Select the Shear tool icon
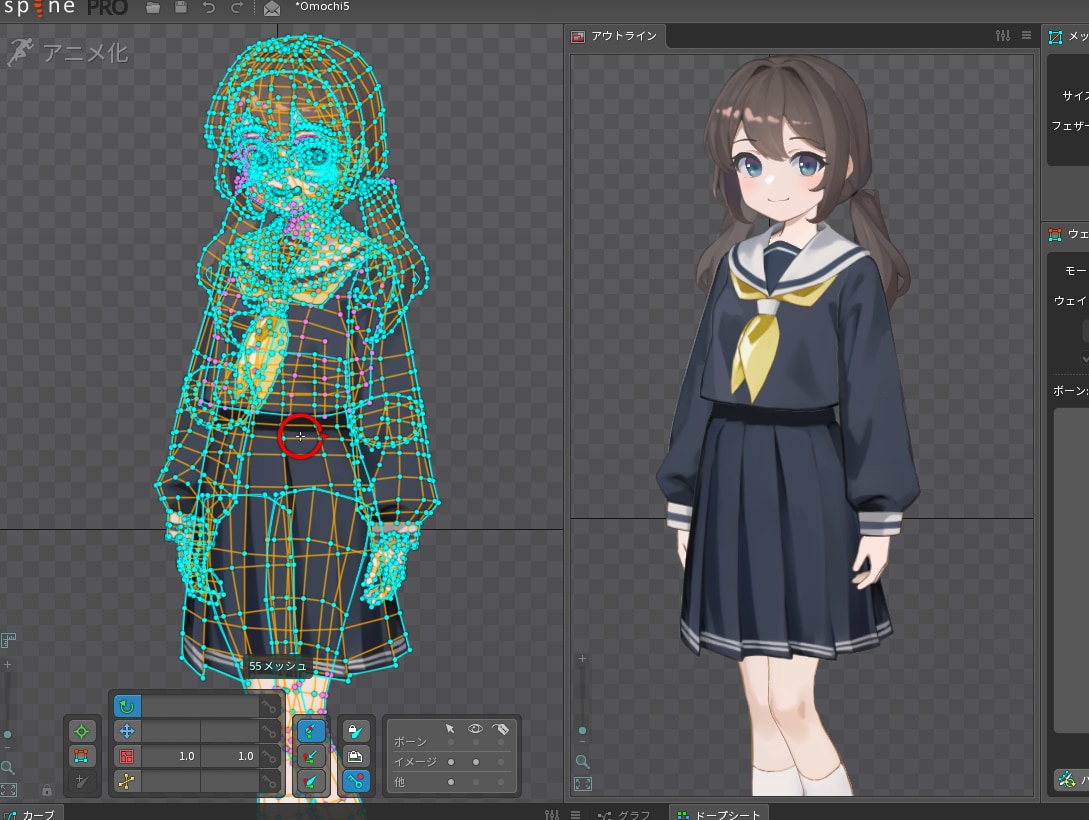The width and height of the screenshot is (1089, 820). [x=127, y=781]
